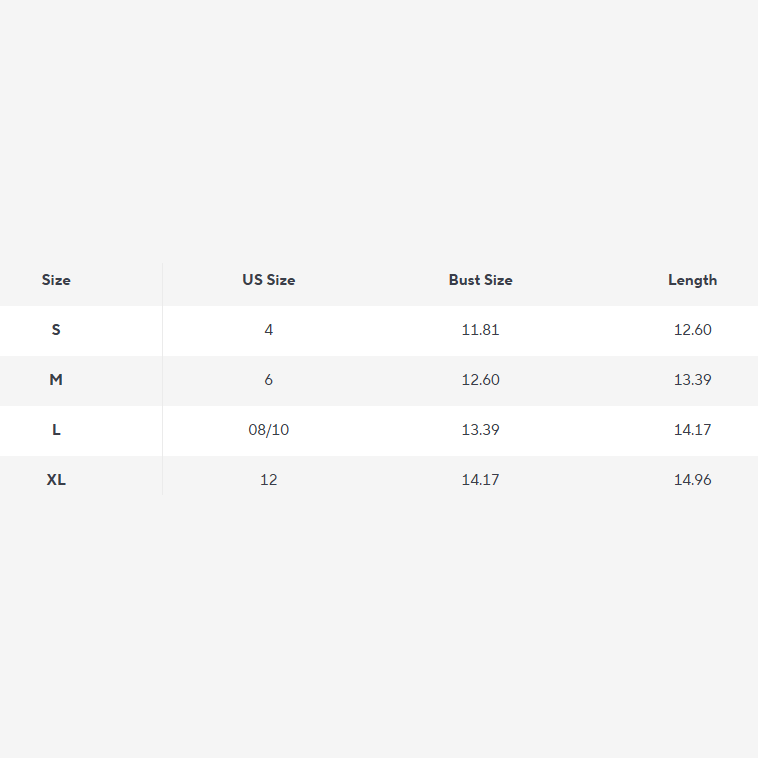Screen dimensions: 758x758
Task: Click length 13.39 in M row
Action: click(x=692, y=380)
